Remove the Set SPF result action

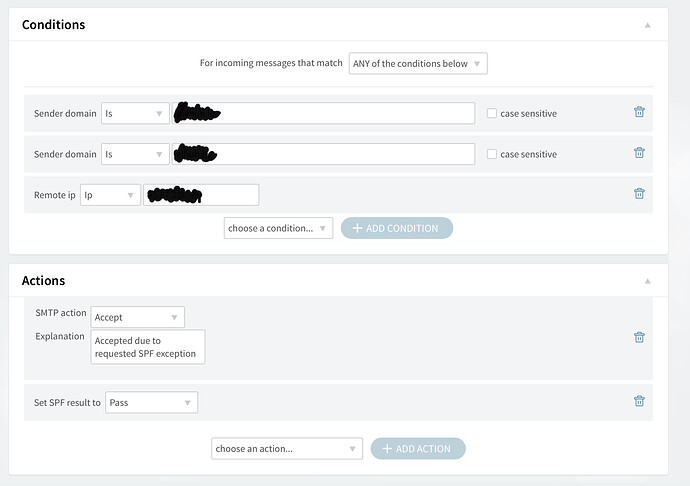pyautogui.click(x=639, y=401)
